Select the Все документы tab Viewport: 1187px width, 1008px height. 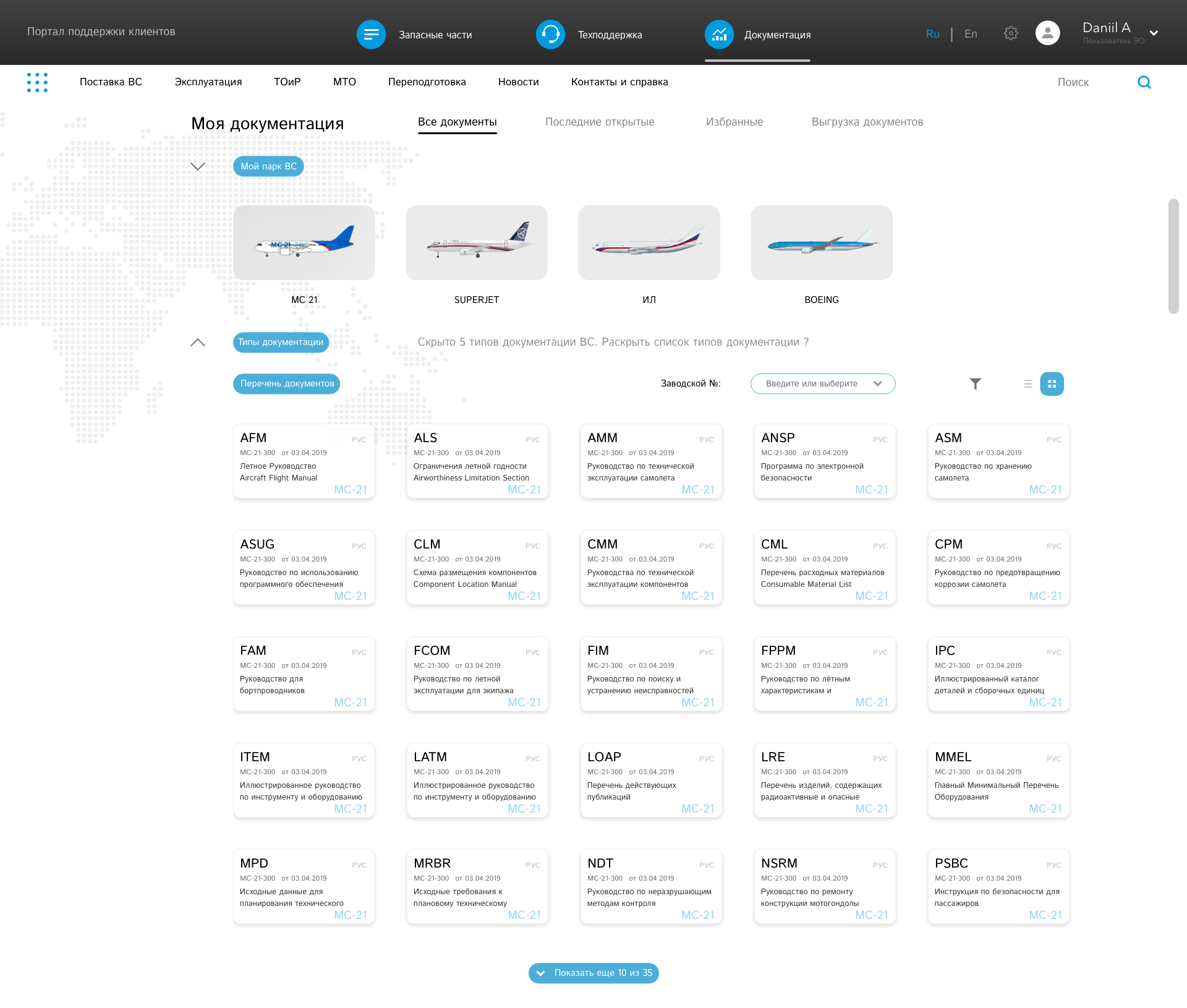(457, 122)
